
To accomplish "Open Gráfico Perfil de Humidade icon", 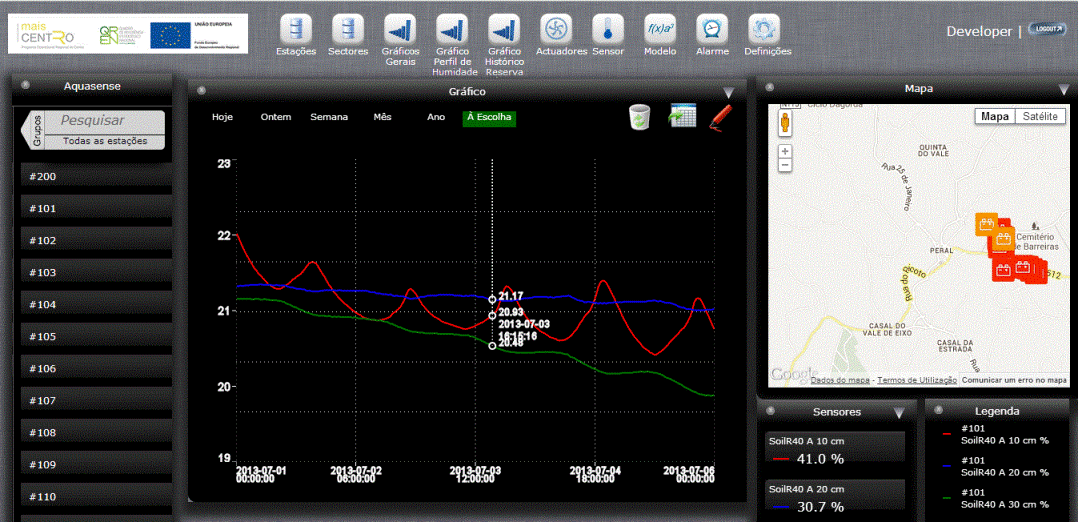I will point(452,30).
